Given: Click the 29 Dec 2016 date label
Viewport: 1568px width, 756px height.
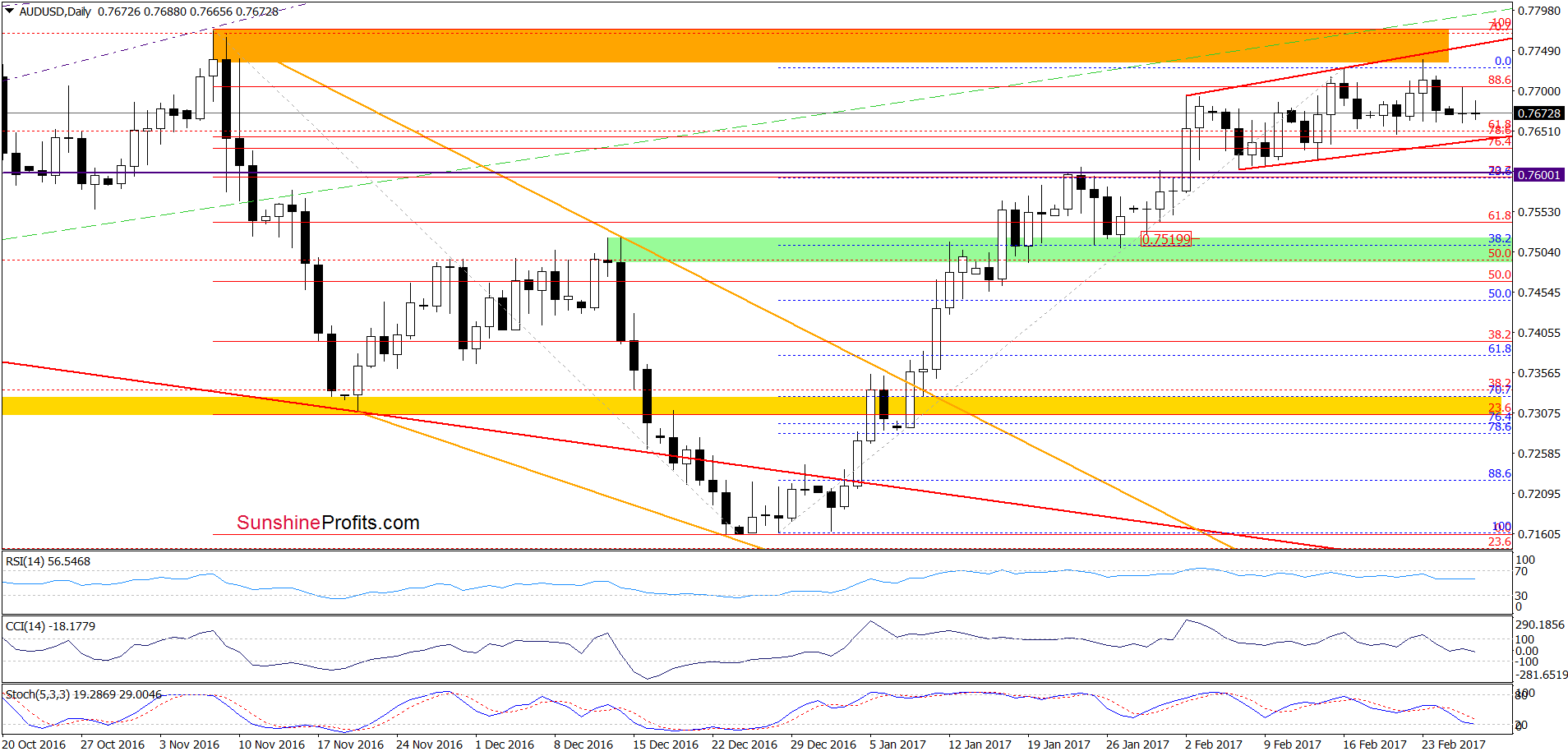Looking at the screenshot, I should (x=823, y=744).
